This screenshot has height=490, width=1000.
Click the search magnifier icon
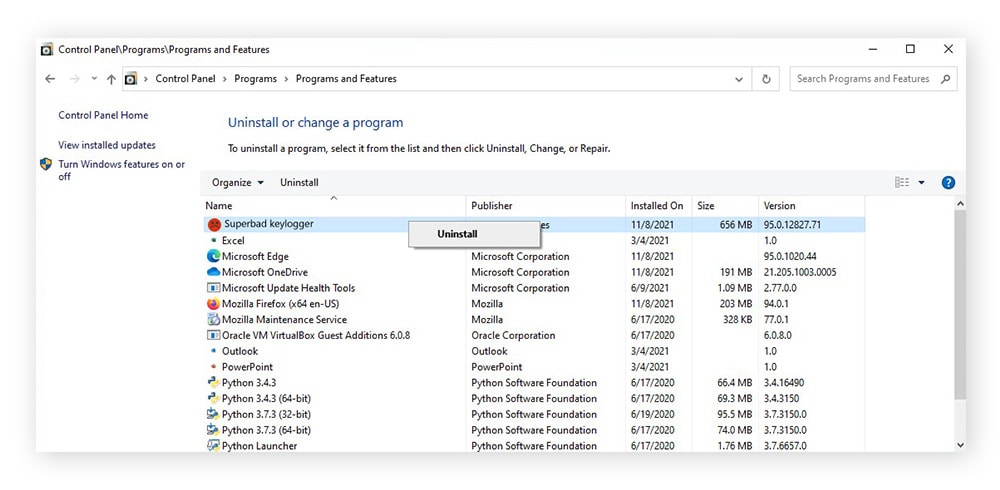coord(945,79)
